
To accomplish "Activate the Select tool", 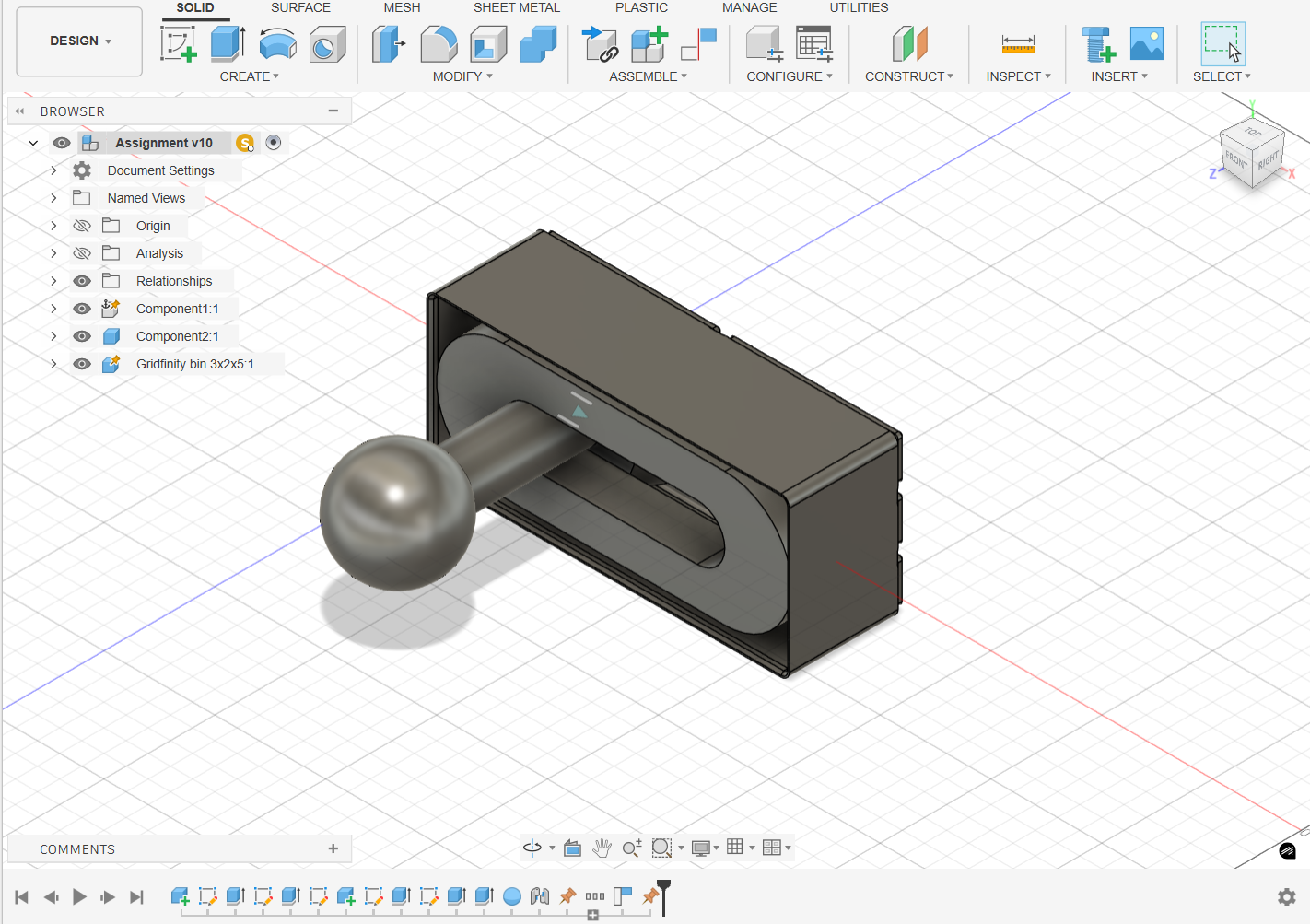I will click(1222, 43).
